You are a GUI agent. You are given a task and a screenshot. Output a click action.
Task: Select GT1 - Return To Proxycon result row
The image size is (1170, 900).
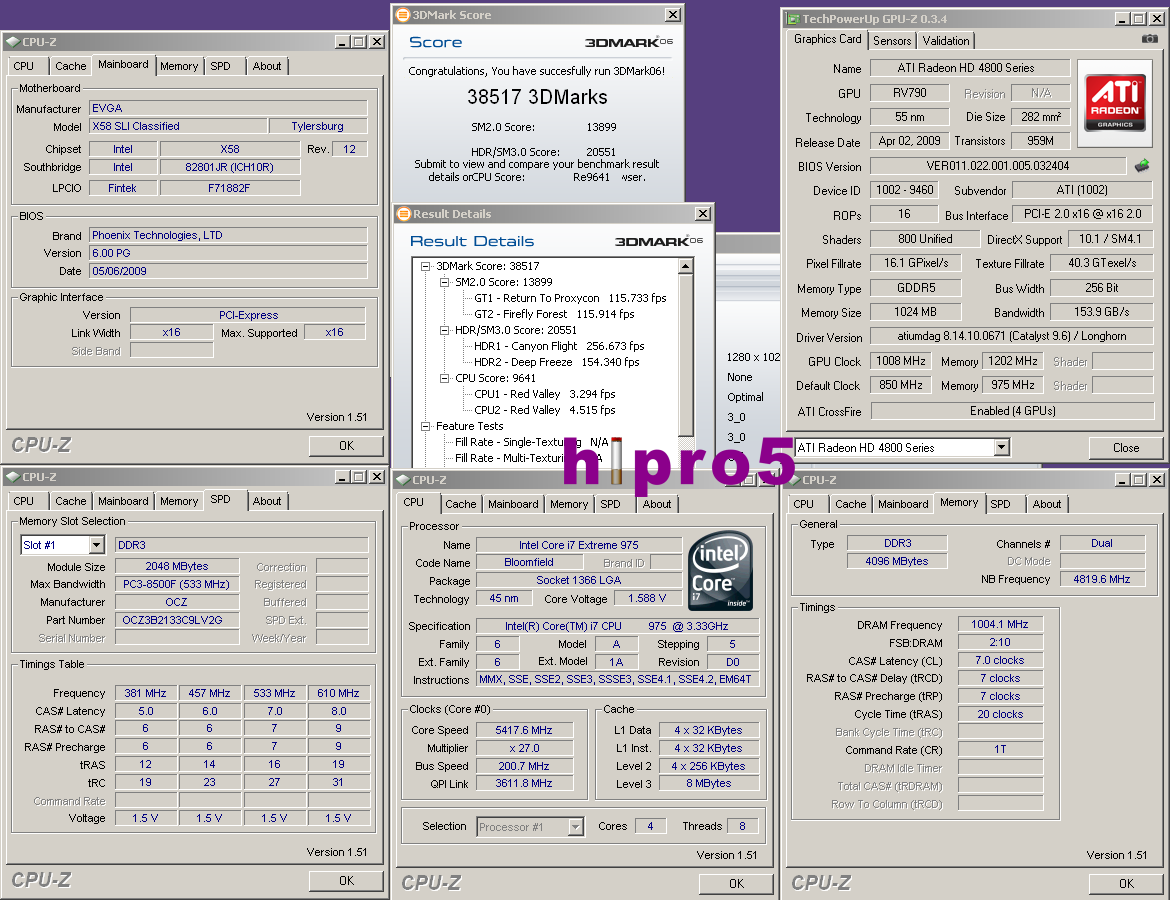[x=570, y=299]
